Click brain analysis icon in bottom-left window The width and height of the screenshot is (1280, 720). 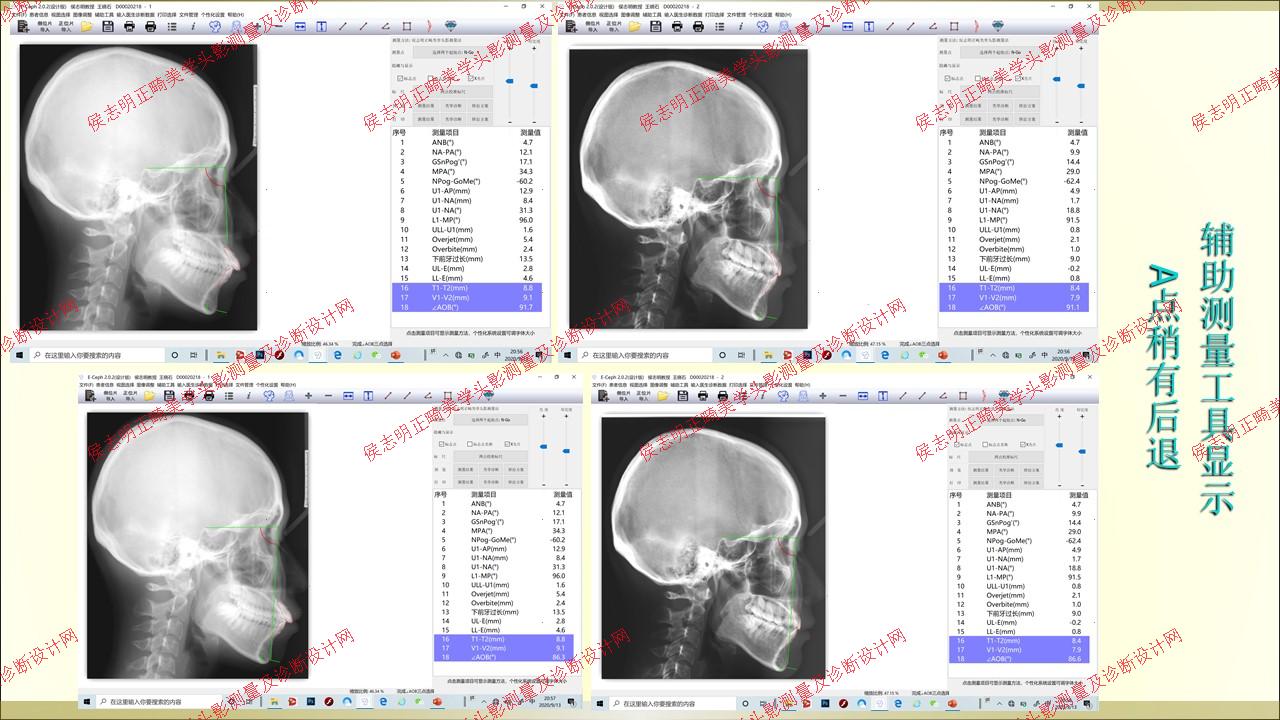268,396
